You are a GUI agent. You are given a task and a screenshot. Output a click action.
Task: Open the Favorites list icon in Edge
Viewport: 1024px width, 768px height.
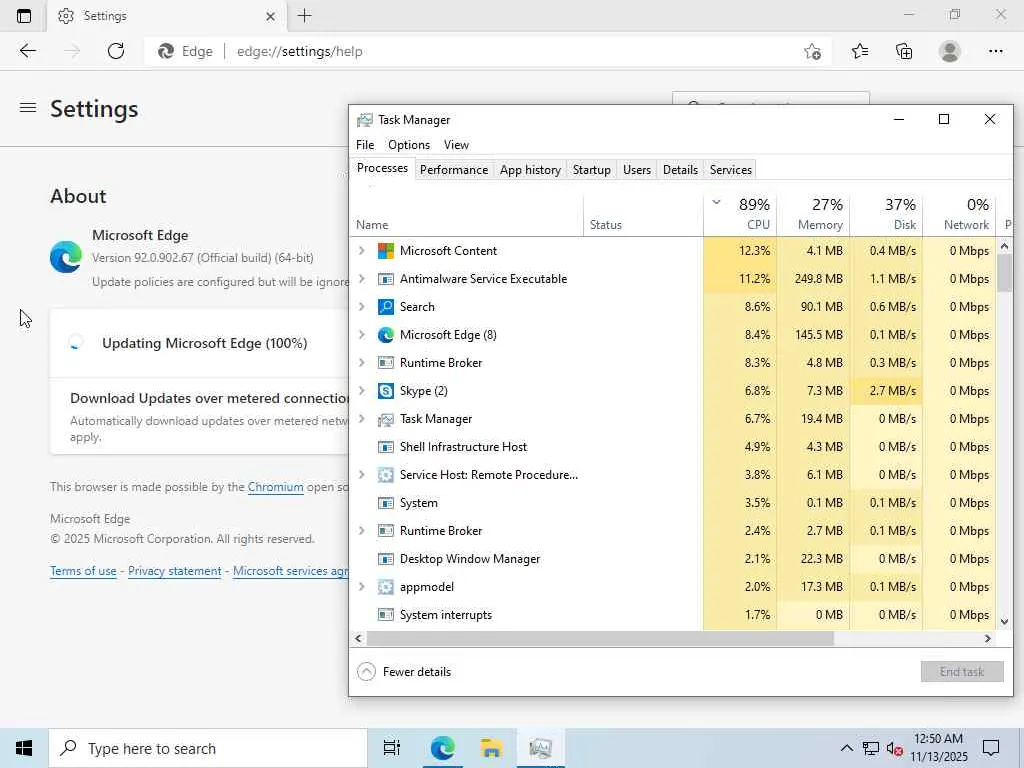click(859, 51)
